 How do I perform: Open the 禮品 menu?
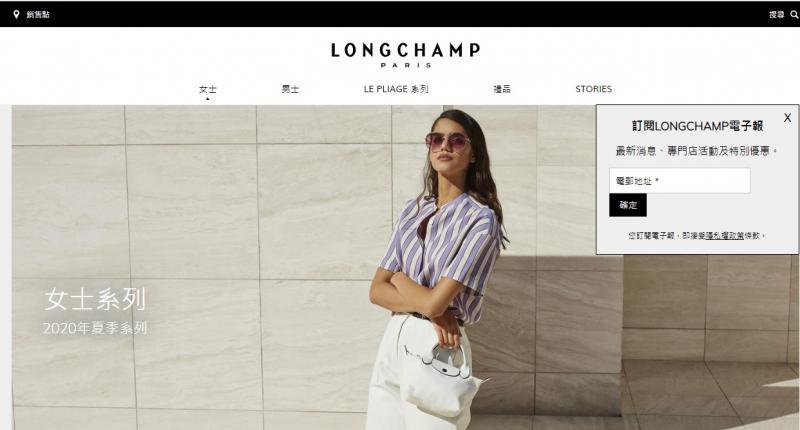click(502, 89)
